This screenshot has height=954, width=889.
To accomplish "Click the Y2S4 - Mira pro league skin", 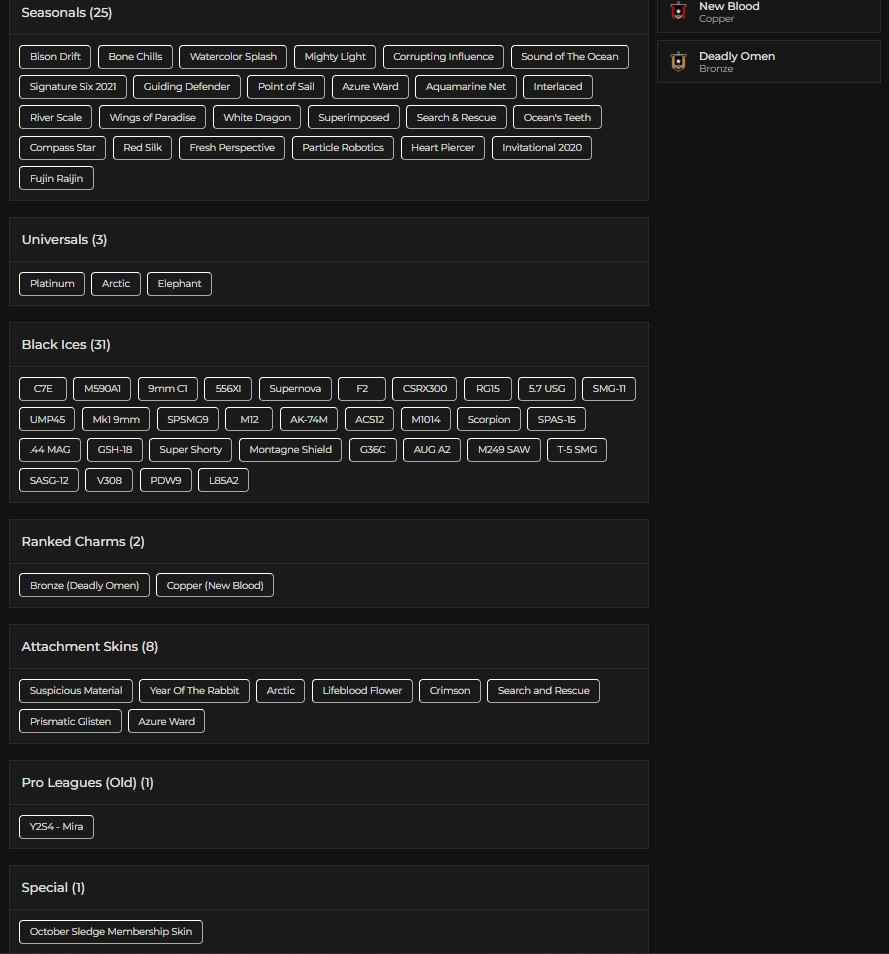I will click(56, 827).
